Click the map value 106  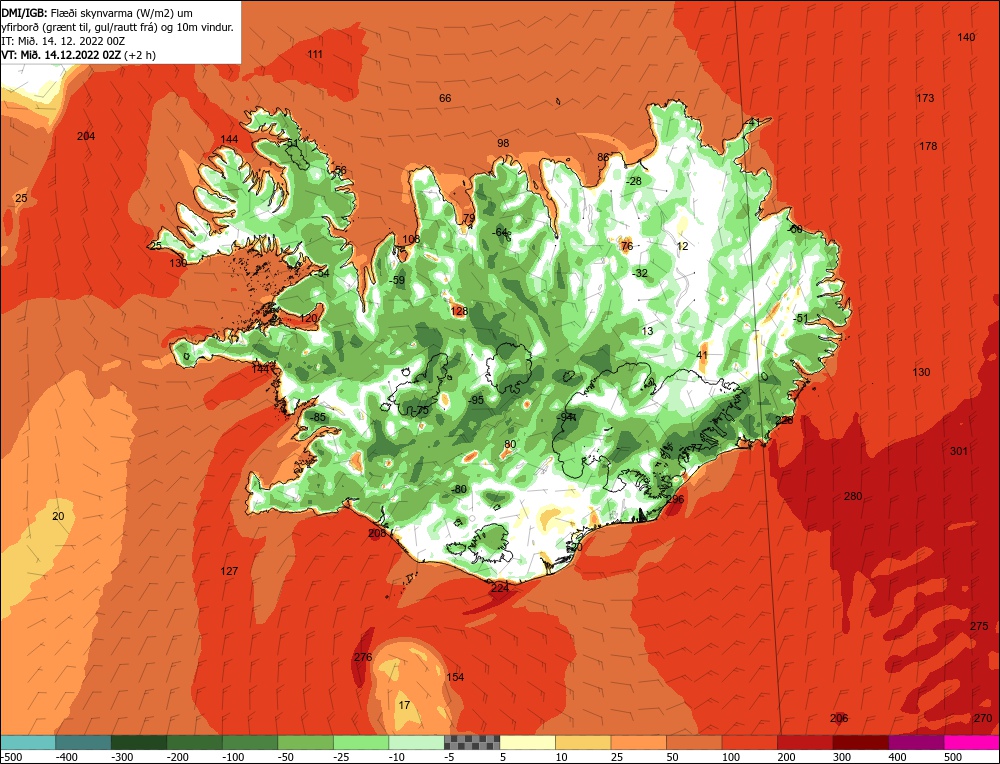click(x=411, y=239)
